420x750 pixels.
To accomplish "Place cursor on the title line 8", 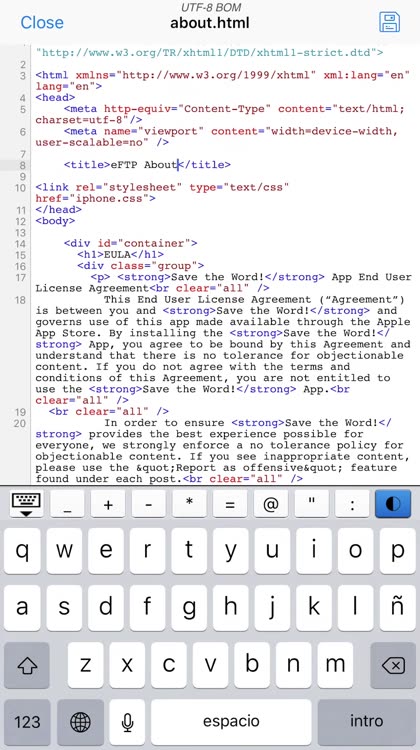I will click(x=147, y=165).
